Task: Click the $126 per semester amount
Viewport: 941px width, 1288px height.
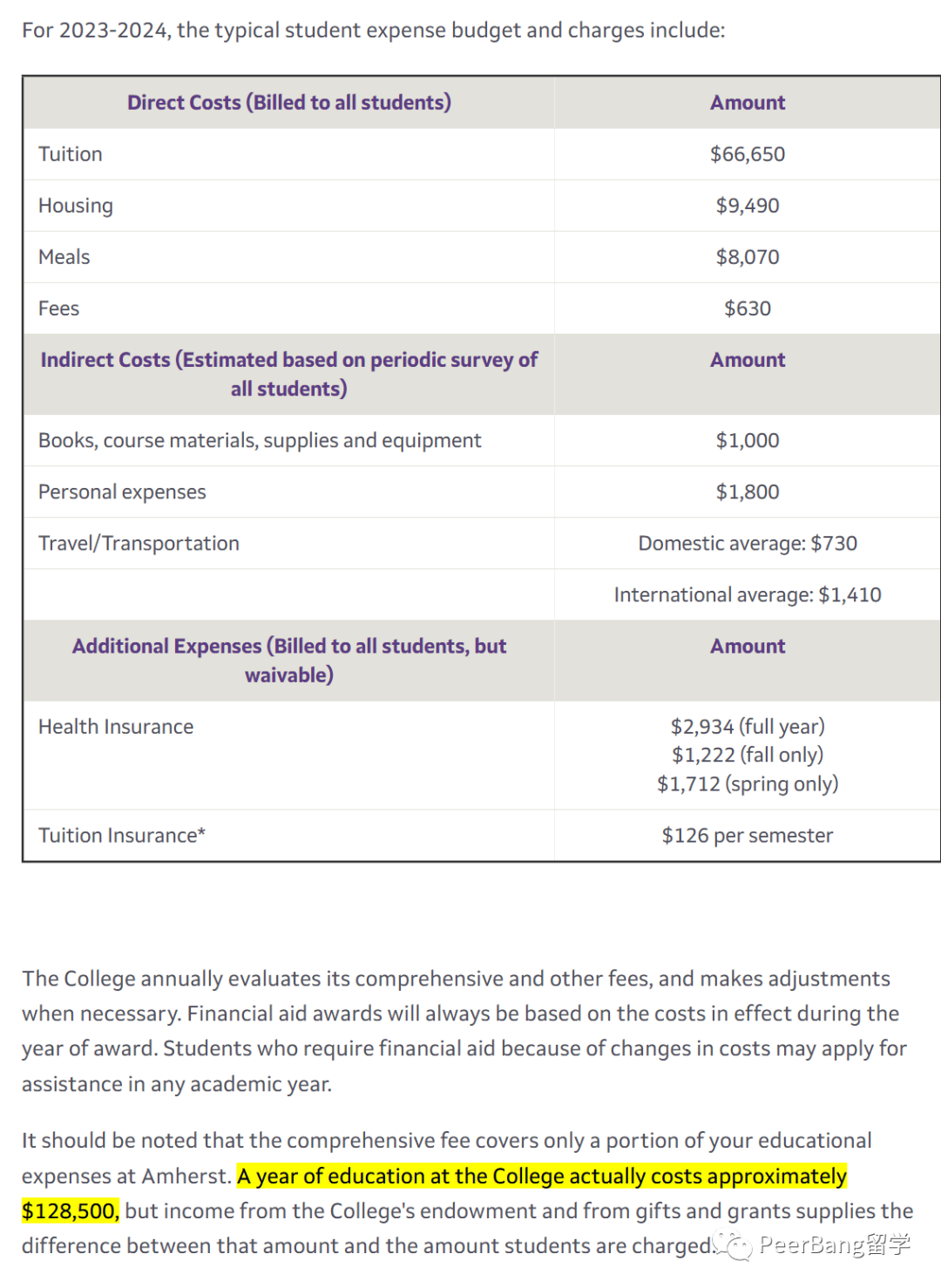Action: [748, 836]
